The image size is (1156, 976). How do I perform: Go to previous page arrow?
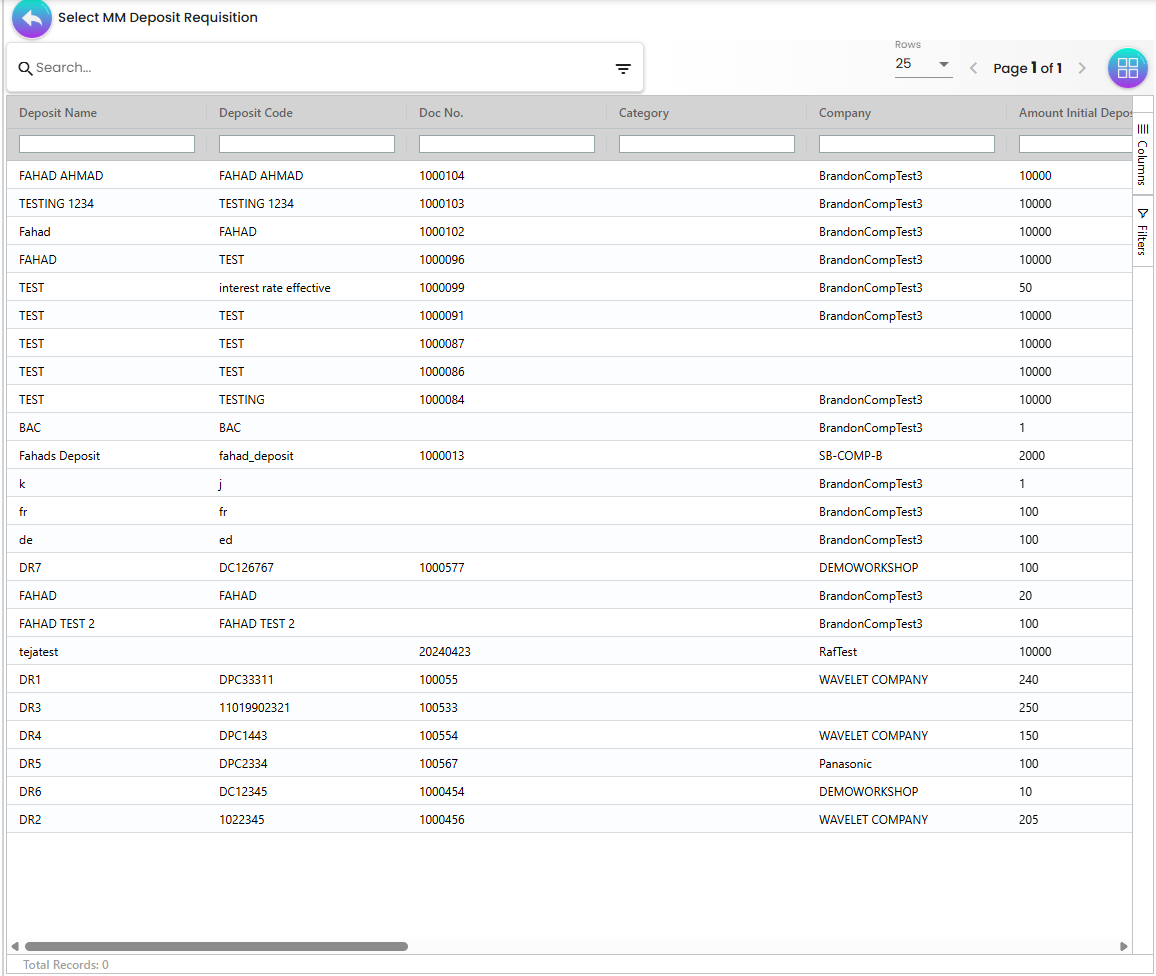[x=973, y=69]
